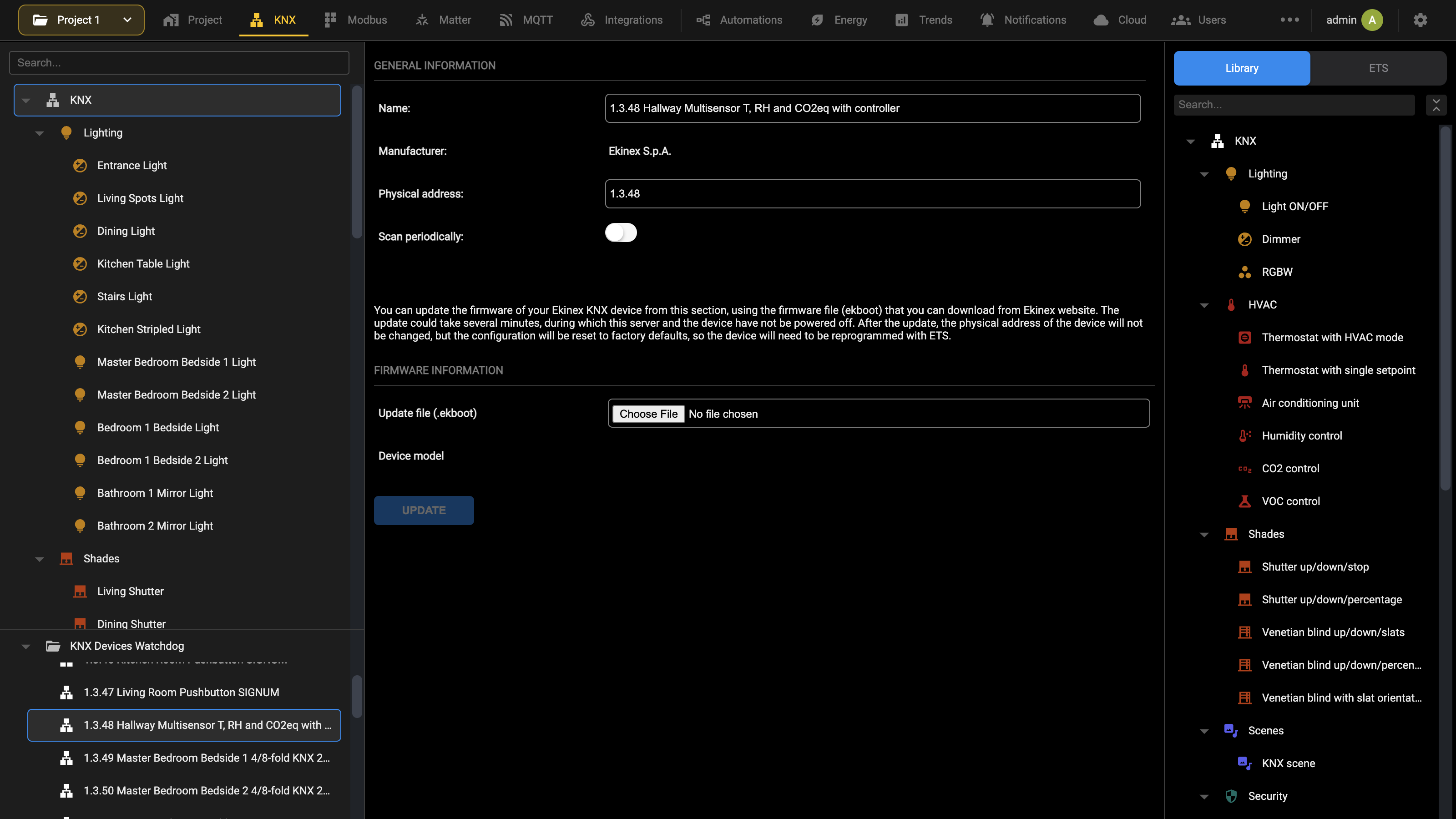This screenshot has width=1456, height=819.
Task: Click the Entrance Light dimmer icon
Action: click(x=80, y=166)
